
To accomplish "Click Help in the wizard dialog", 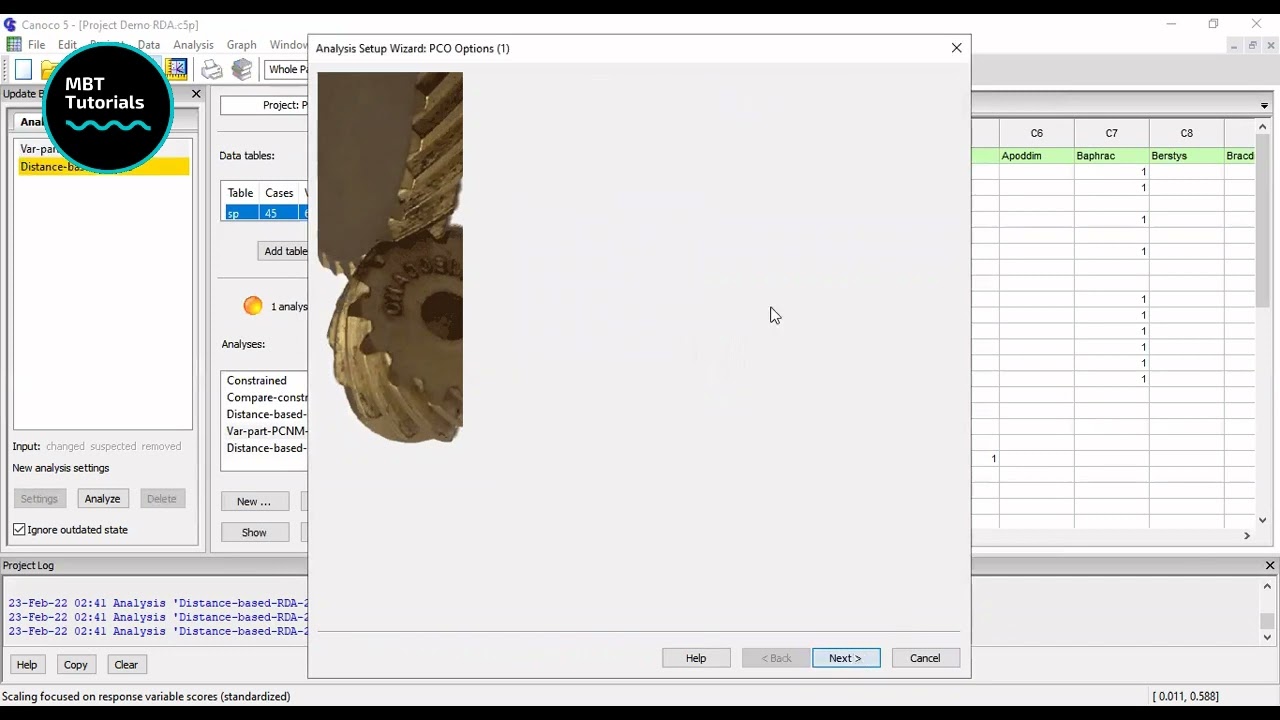I will pyautogui.click(x=696, y=658).
